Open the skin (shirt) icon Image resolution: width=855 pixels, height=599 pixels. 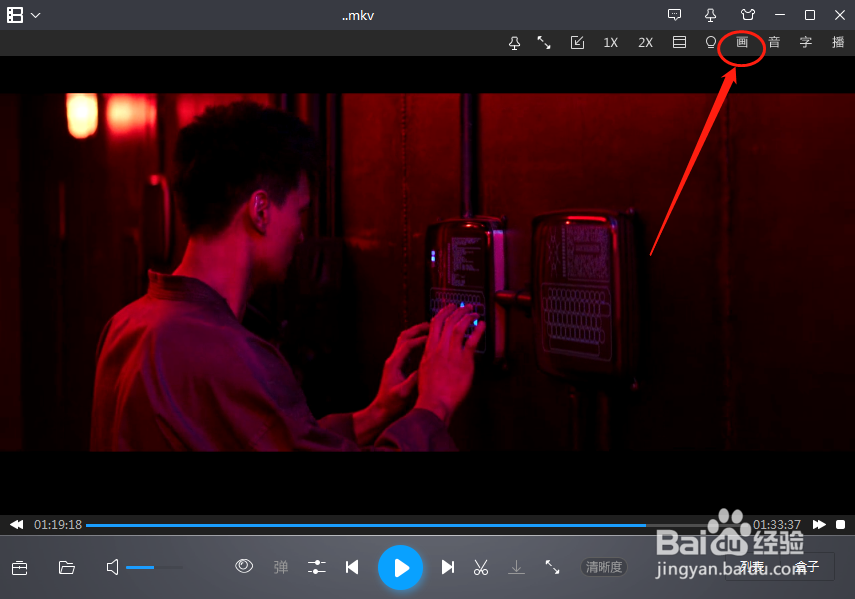pos(748,15)
